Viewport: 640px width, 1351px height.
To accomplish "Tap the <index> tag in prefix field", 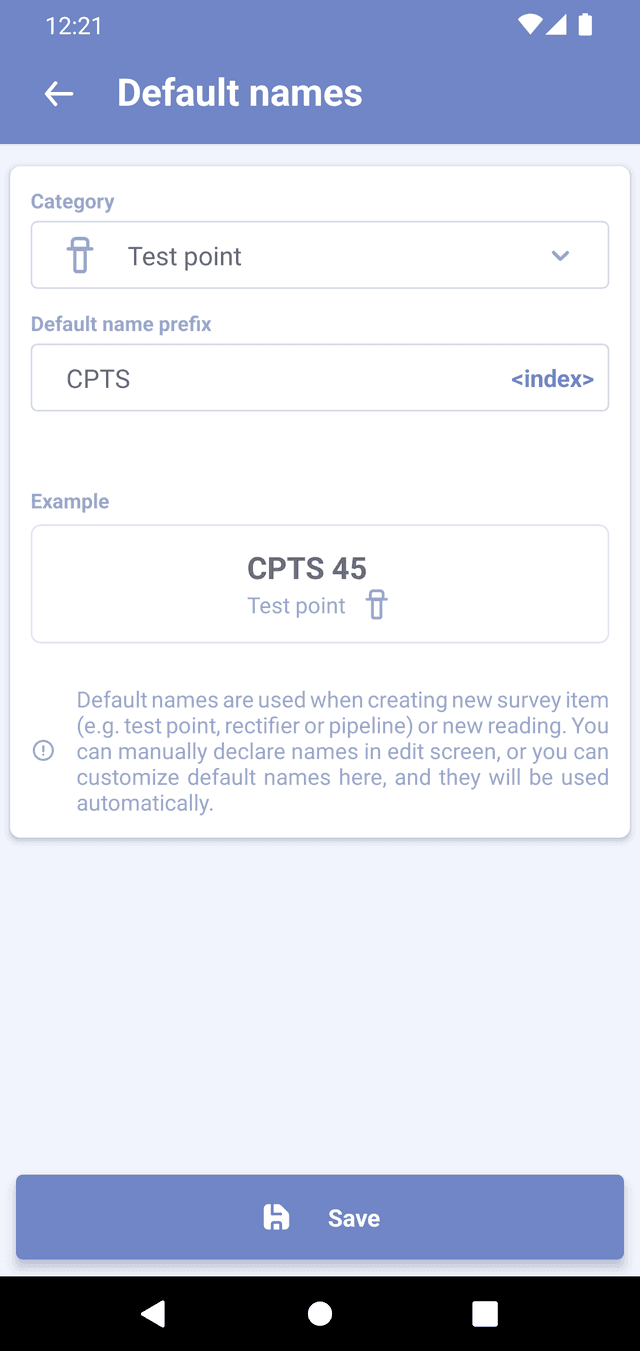I will click(552, 379).
